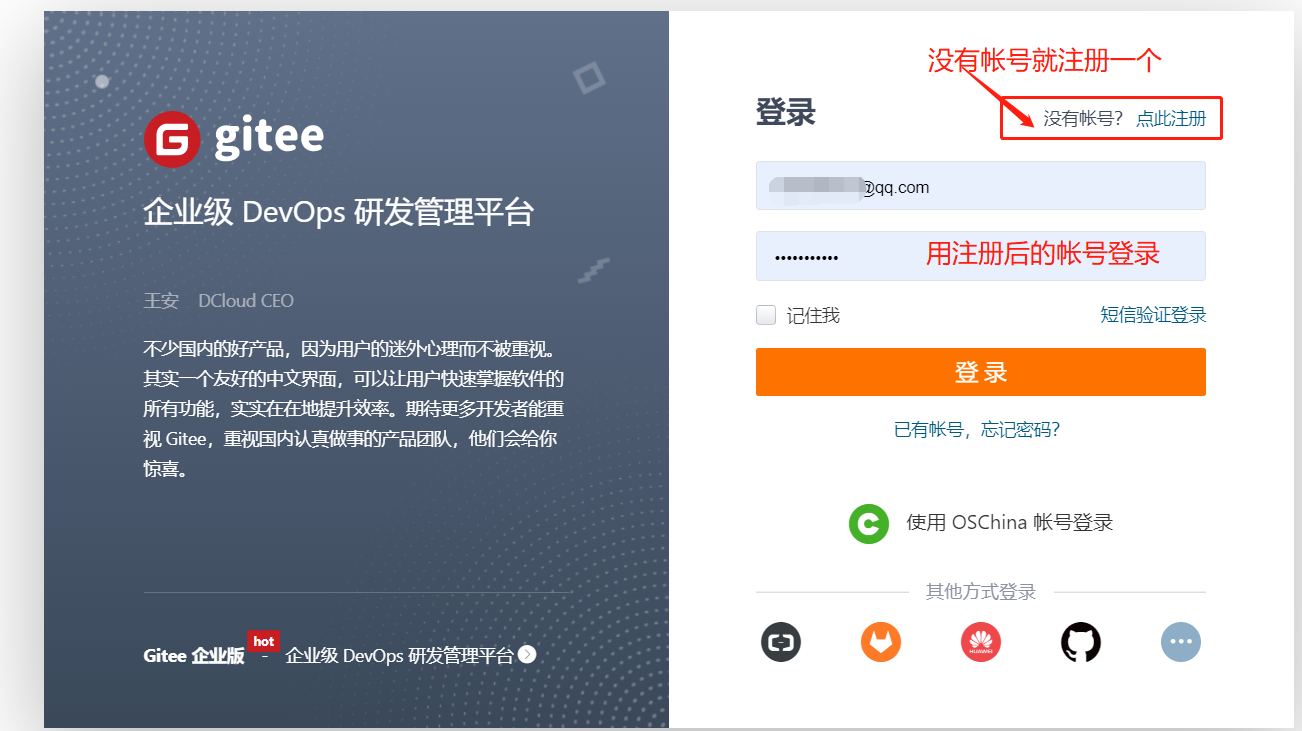Enable the 记住我 checkbox
The image size is (1302, 731).
[x=766, y=316]
